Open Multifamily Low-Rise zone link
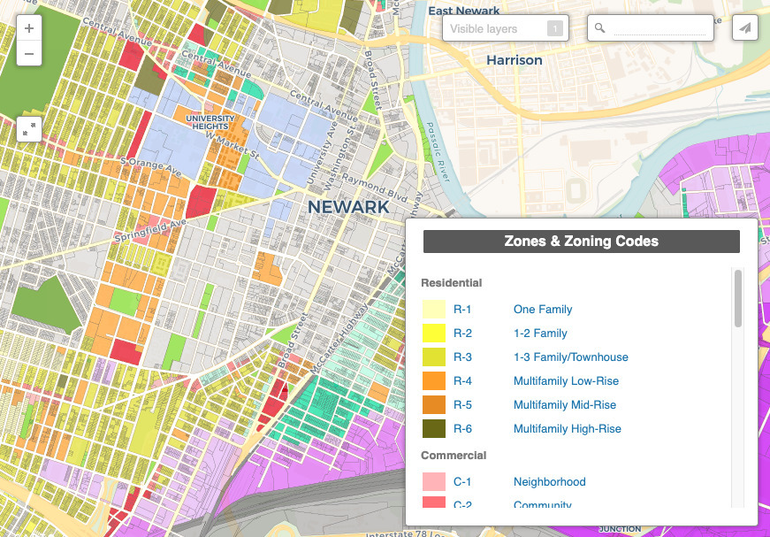 566,382
